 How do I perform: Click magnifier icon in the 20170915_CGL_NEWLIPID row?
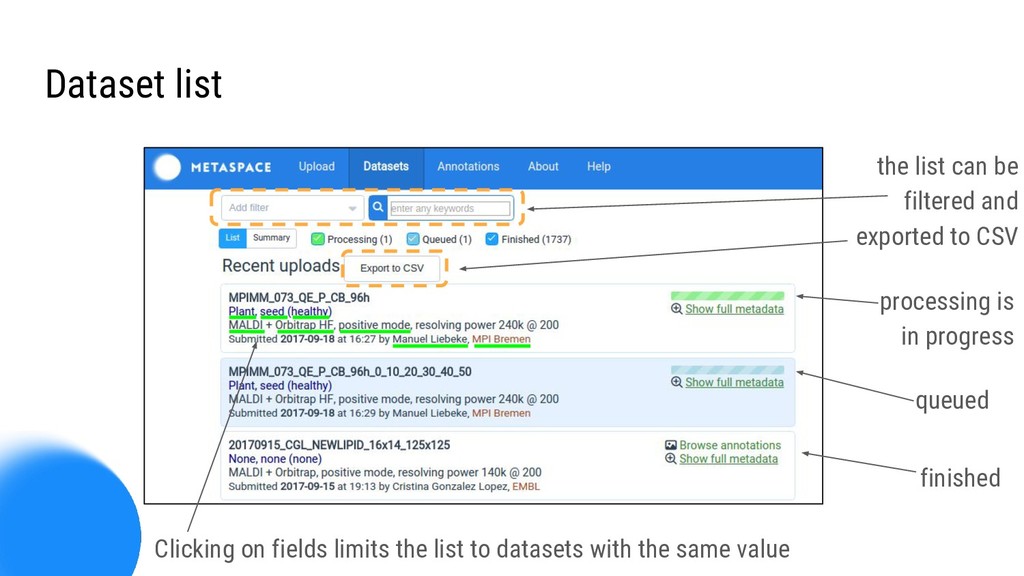[x=671, y=458]
